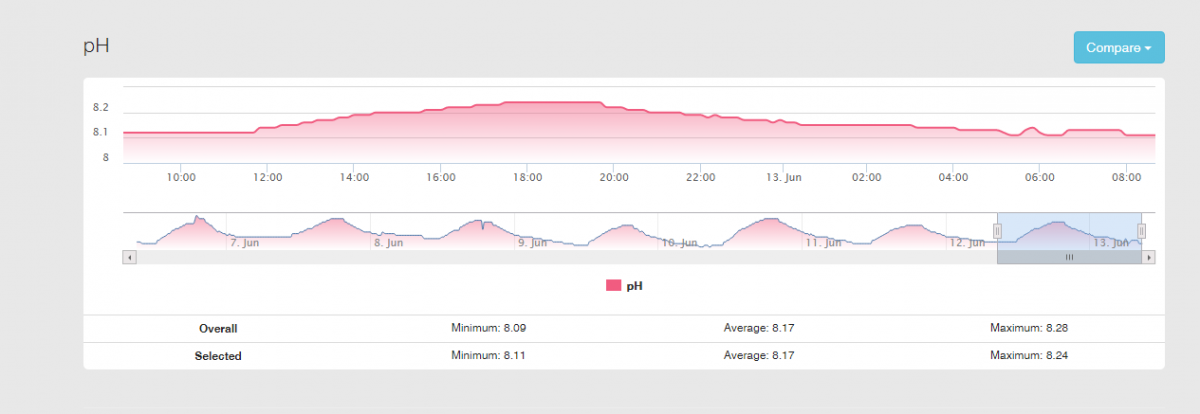Click the pH chart title
Screen dimensions: 1200x414
click(96, 46)
